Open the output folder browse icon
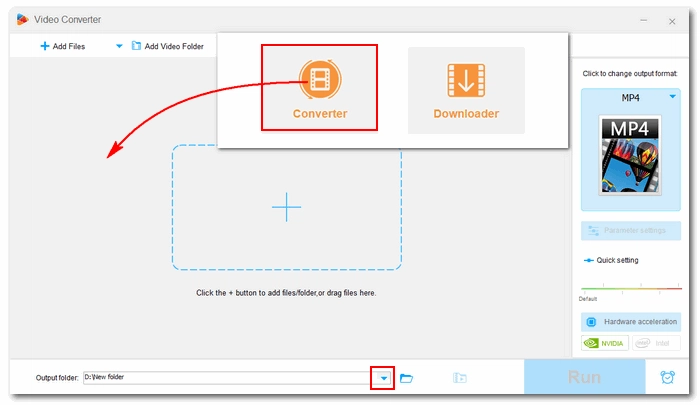700x405 pixels. (x=406, y=378)
